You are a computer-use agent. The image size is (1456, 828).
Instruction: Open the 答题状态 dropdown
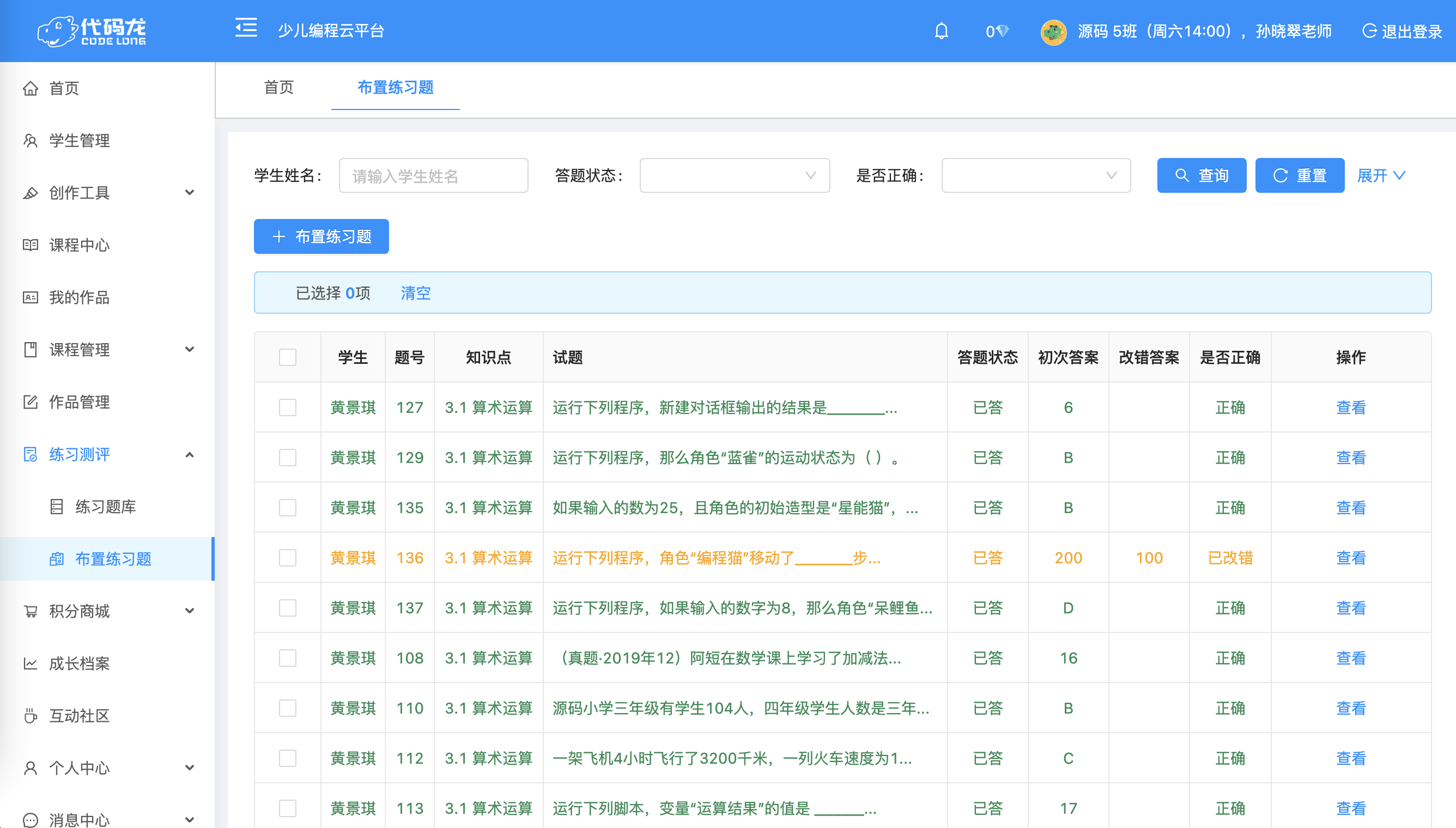point(734,176)
